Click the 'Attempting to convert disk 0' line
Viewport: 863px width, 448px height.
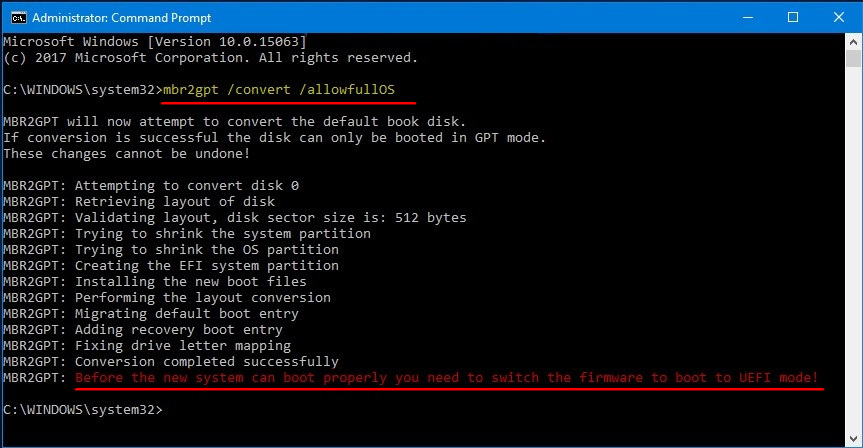click(x=151, y=185)
